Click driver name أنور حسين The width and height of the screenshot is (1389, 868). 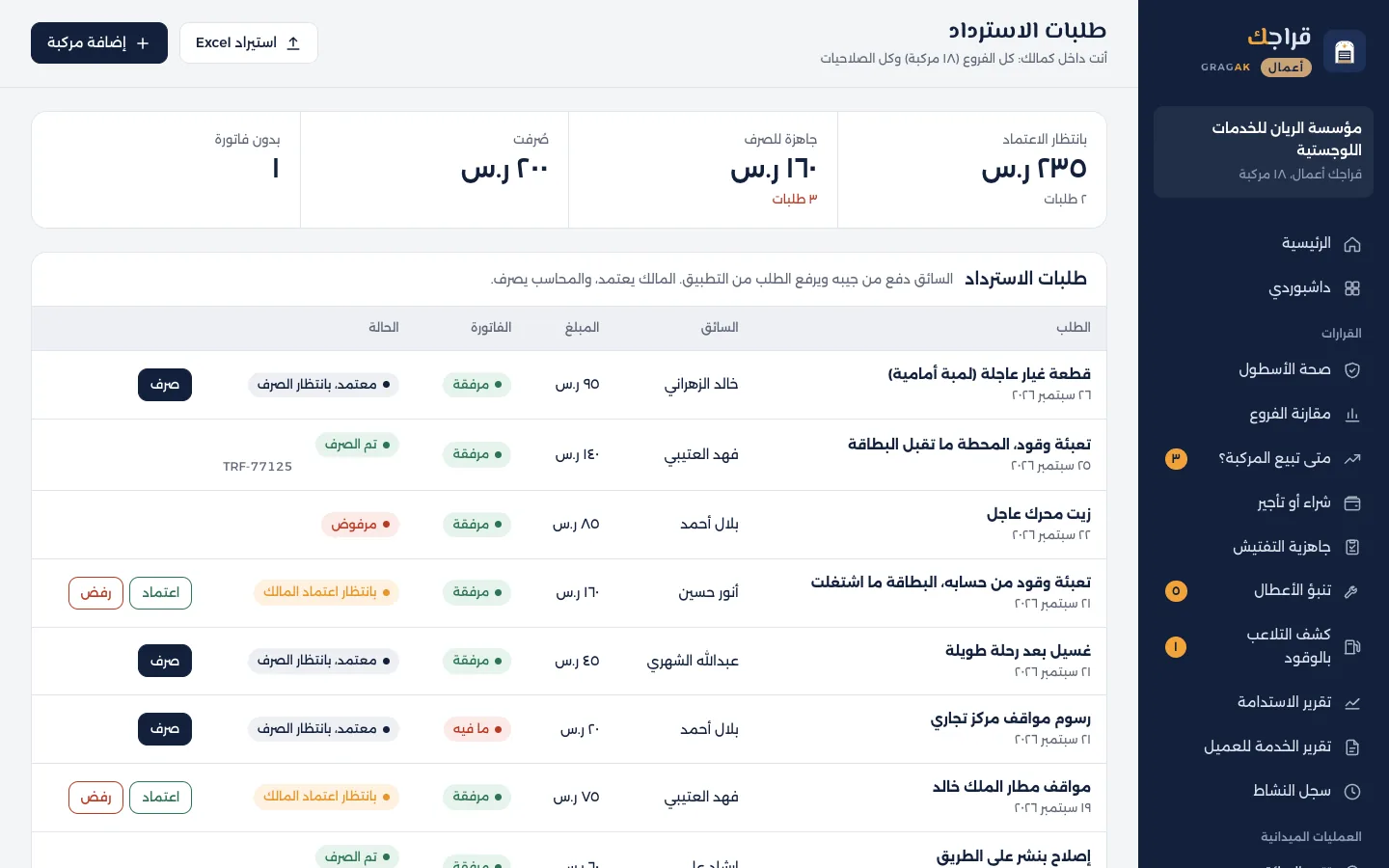(x=708, y=593)
